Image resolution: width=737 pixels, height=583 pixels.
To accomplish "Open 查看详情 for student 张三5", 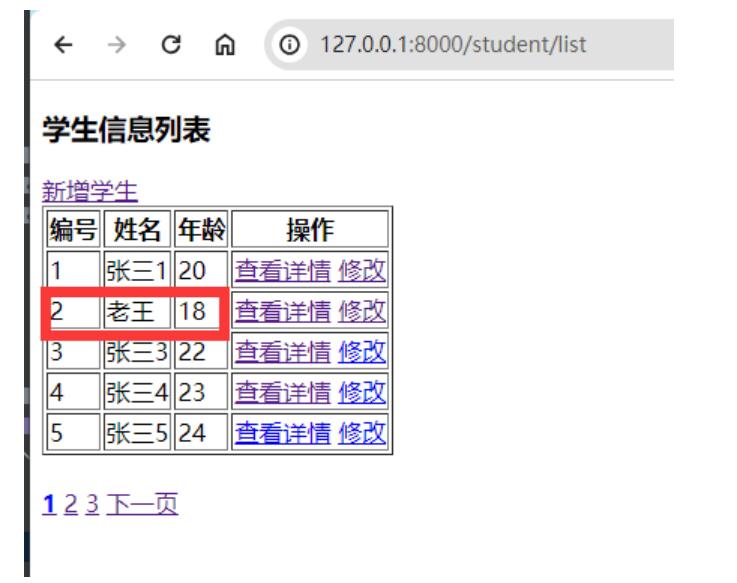I will coord(282,433).
